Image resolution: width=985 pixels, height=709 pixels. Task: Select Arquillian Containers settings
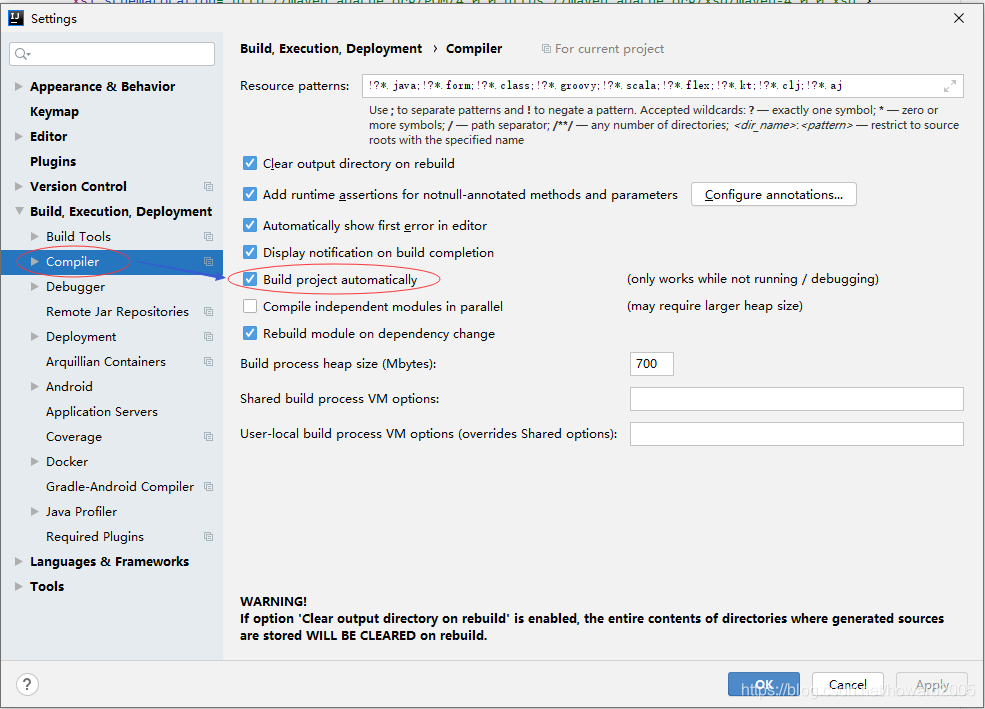(106, 362)
